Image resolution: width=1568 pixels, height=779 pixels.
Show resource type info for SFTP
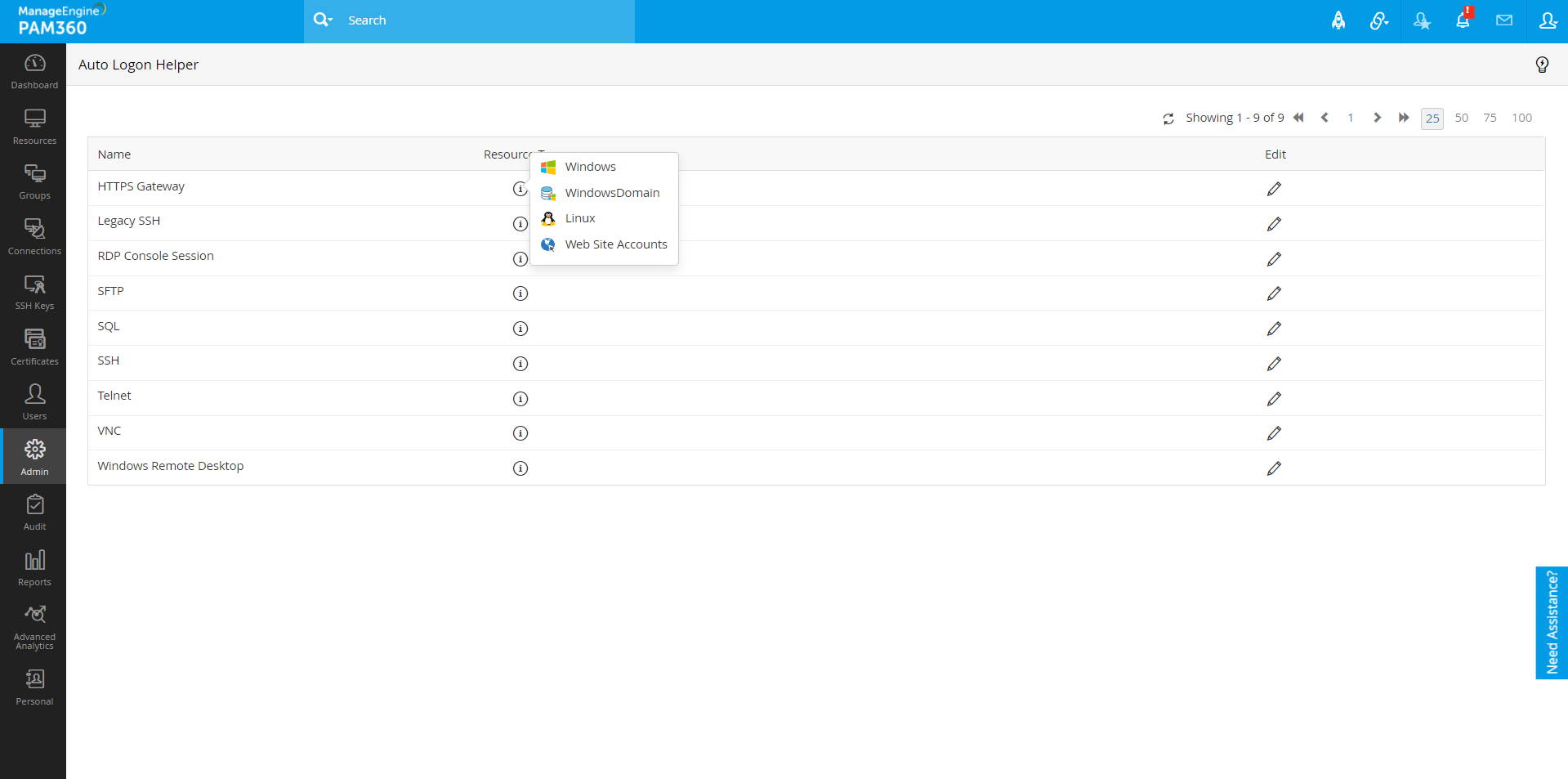(x=520, y=293)
